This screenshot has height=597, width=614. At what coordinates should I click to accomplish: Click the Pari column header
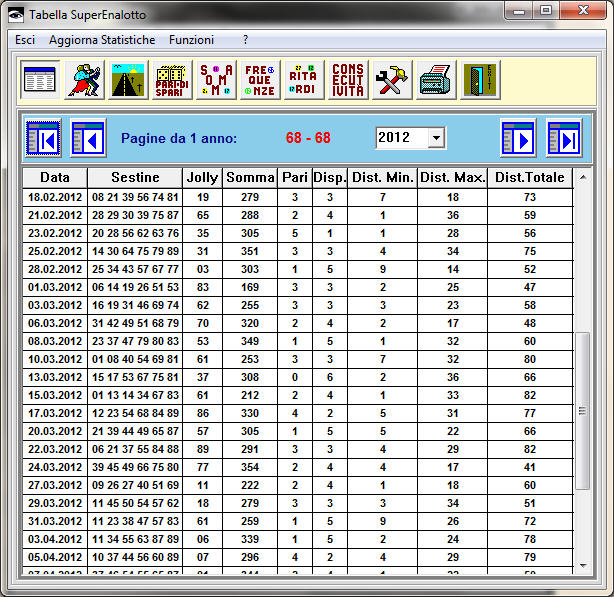(295, 178)
